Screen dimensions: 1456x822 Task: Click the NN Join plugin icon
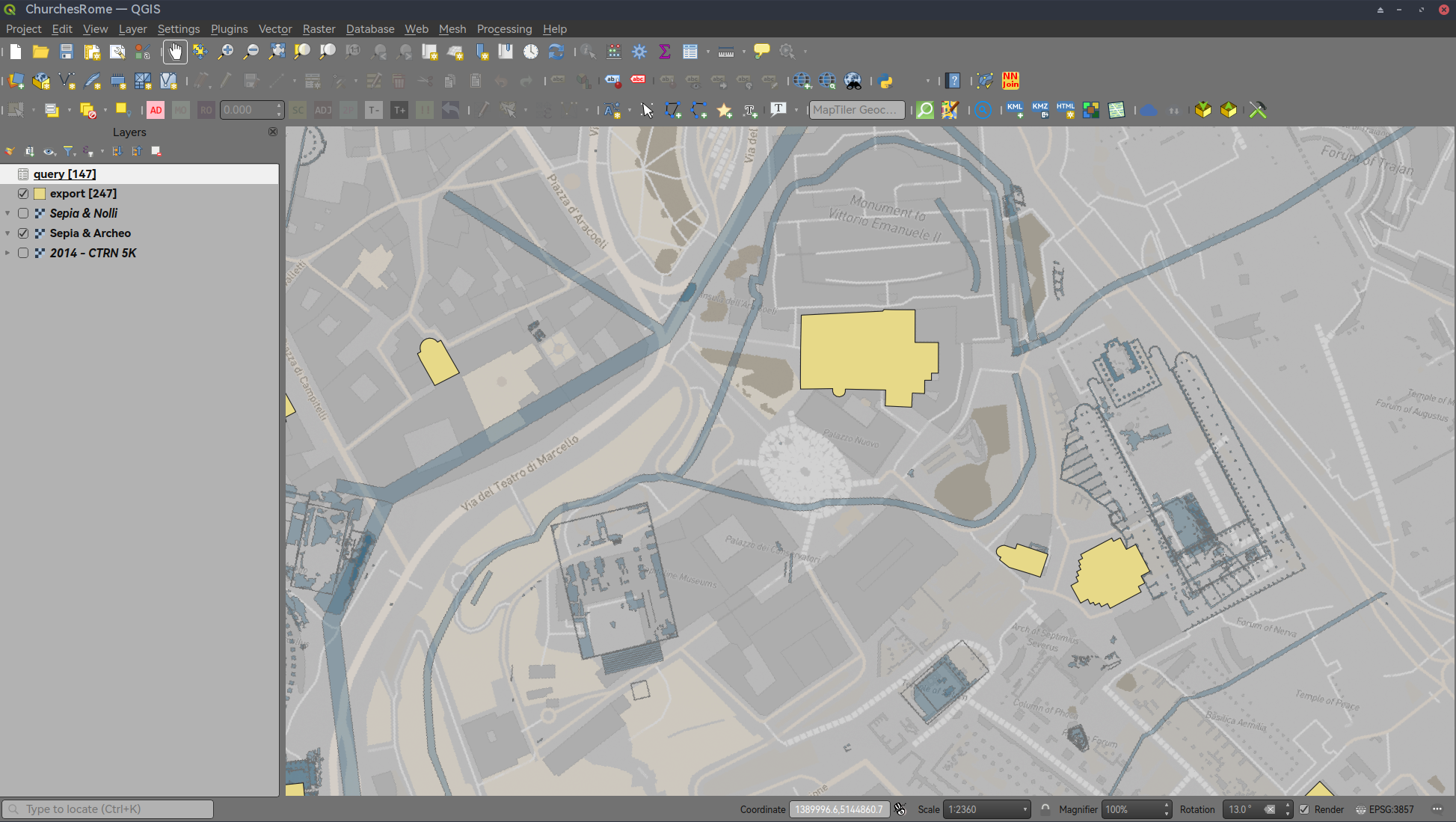click(1010, 81)
